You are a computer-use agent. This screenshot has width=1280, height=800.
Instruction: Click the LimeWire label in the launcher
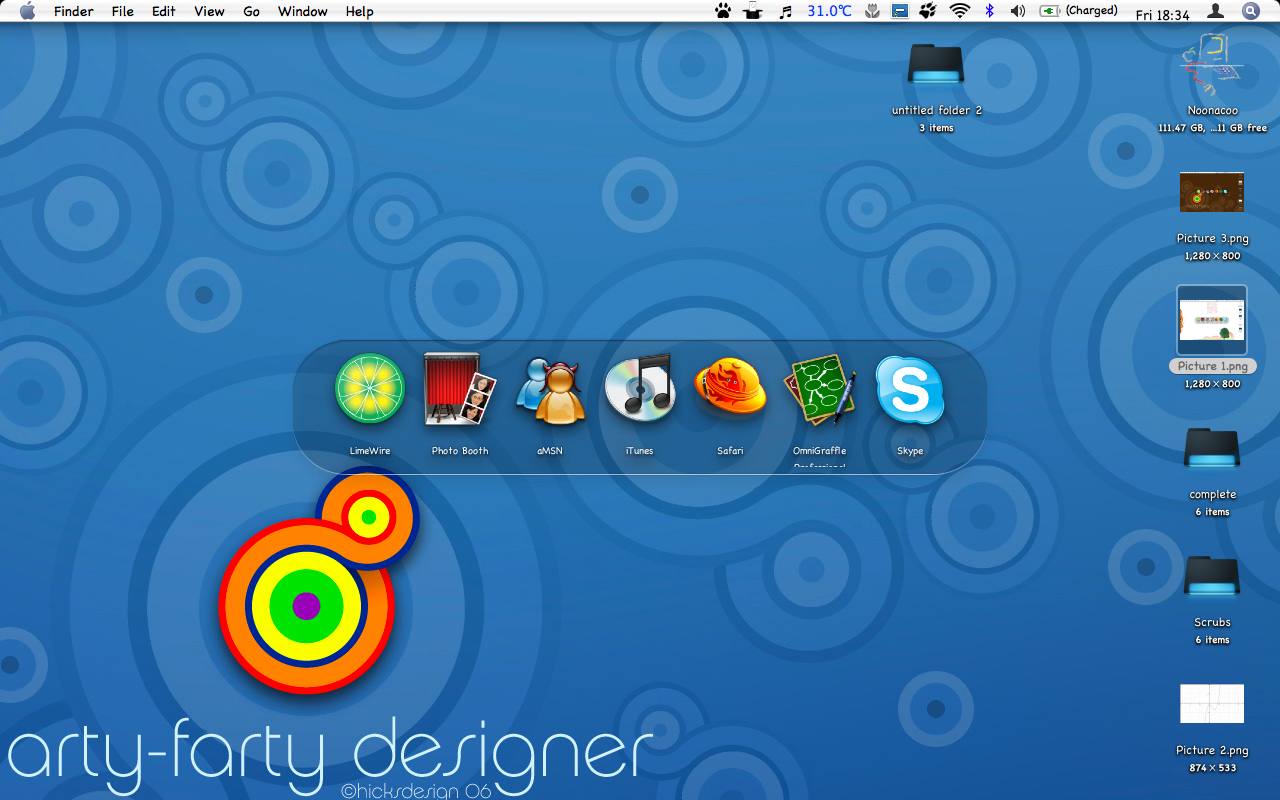(370, 451)
